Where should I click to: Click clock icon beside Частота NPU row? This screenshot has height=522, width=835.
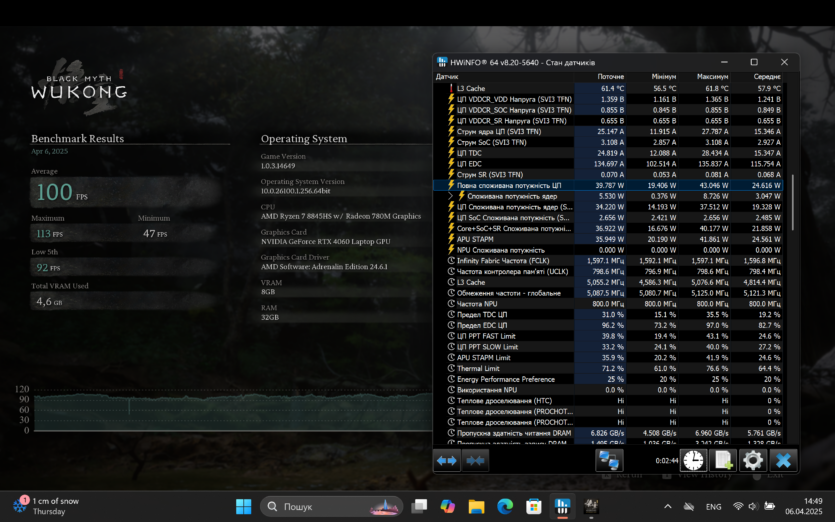tap(451, 304)
